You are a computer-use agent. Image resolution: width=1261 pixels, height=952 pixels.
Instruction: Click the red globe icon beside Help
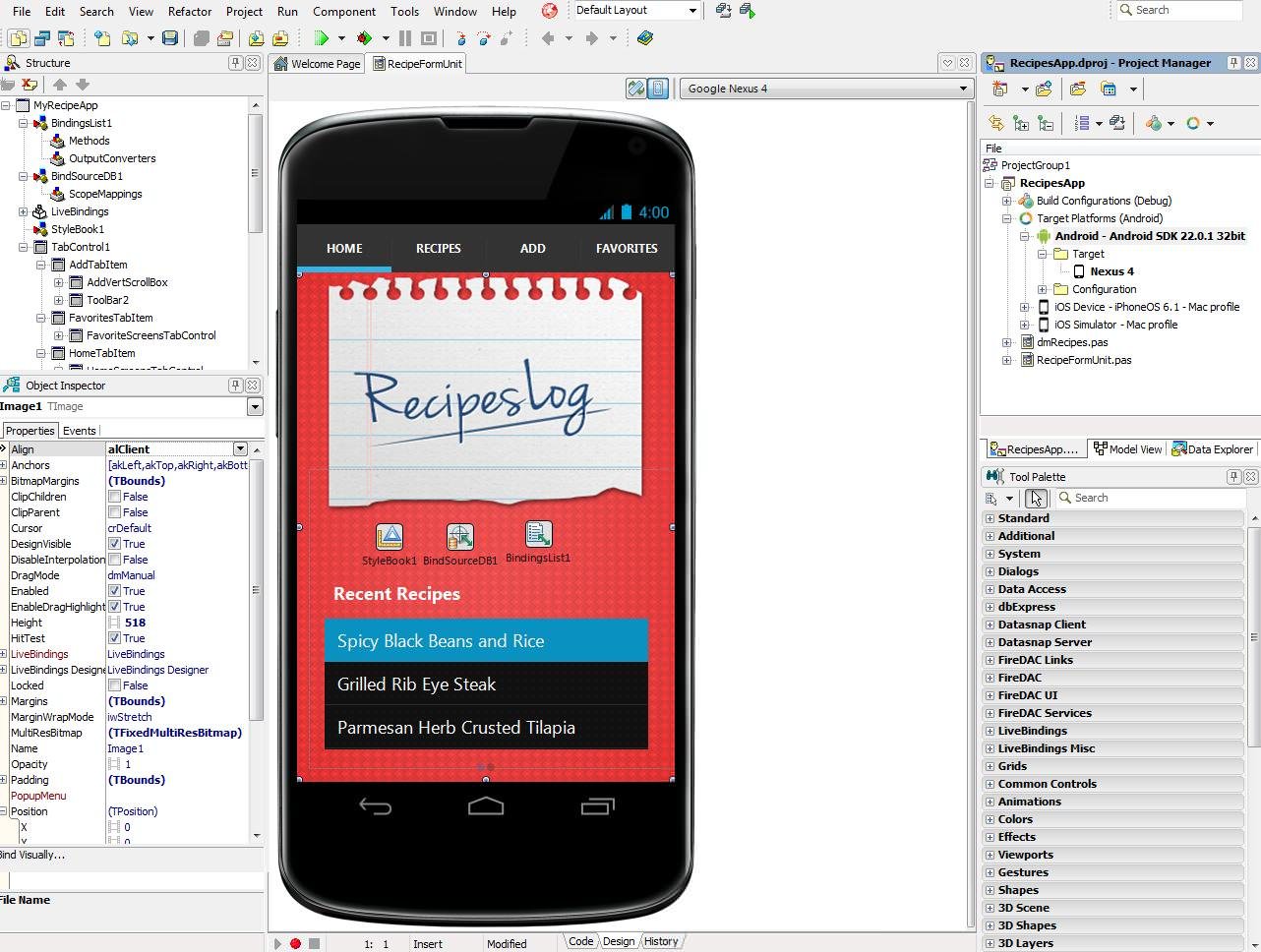(550, 11)
